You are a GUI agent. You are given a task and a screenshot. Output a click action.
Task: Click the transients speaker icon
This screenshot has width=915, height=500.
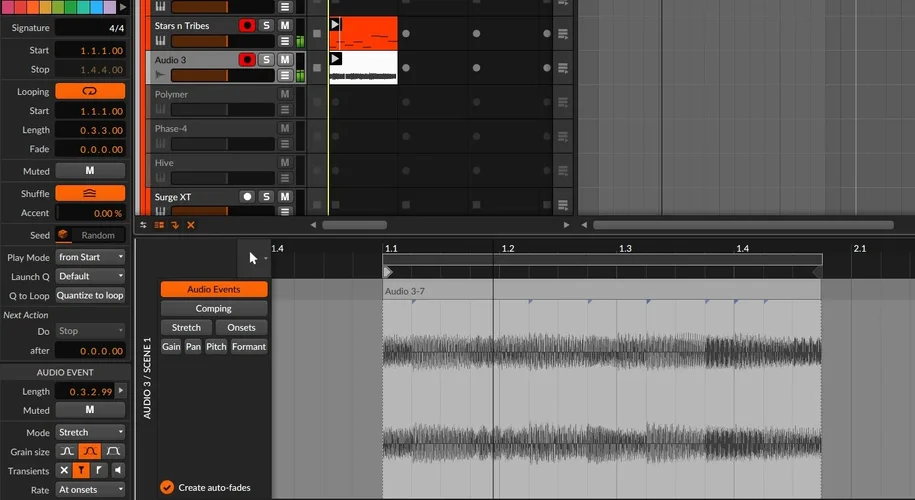point(118,471)
